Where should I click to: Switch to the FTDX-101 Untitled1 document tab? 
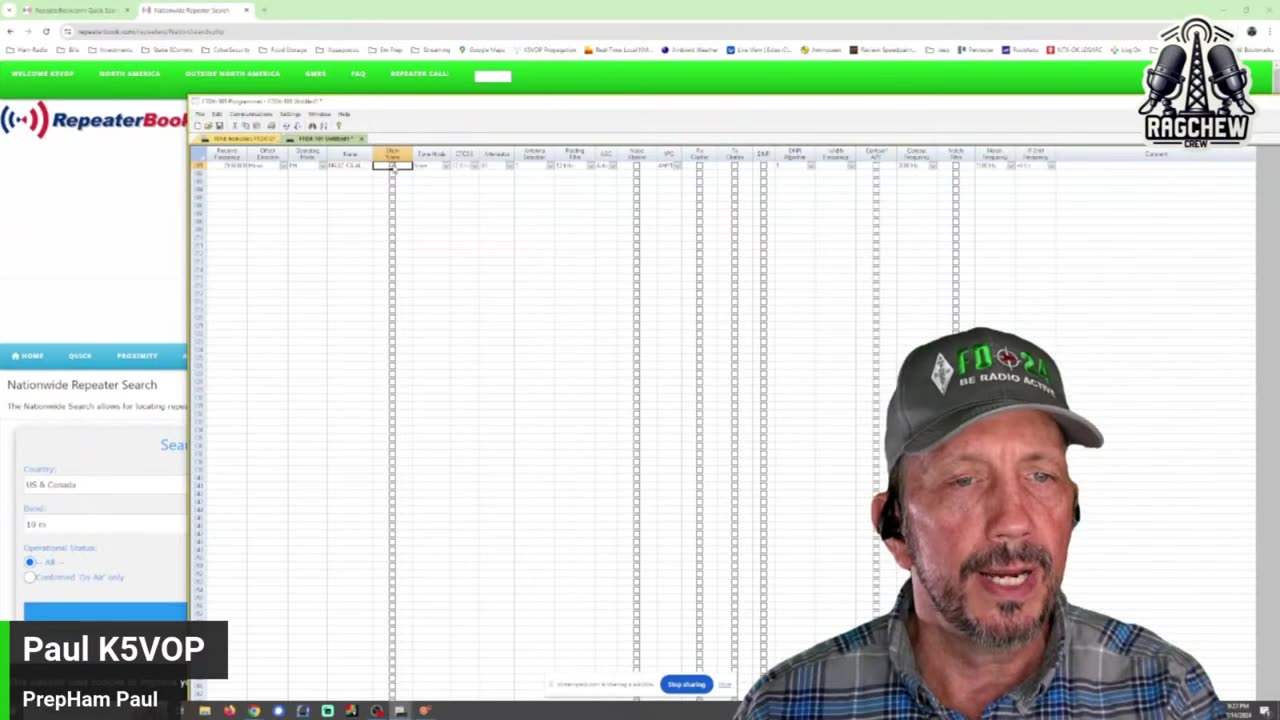[x=325, y=139]
